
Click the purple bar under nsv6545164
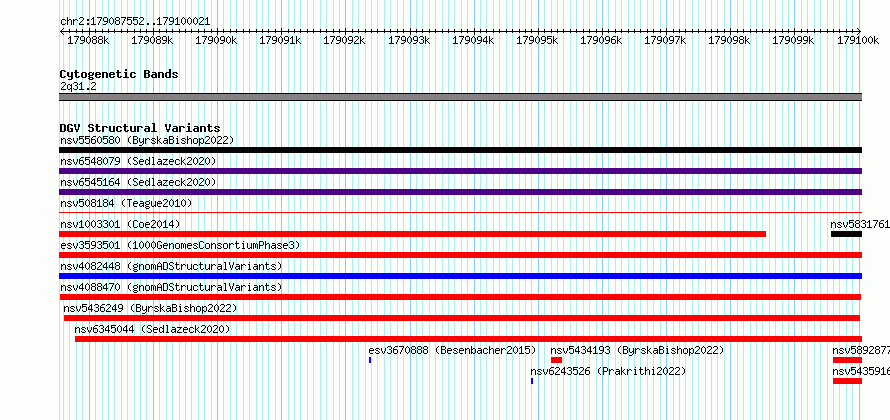click(460, 192)
